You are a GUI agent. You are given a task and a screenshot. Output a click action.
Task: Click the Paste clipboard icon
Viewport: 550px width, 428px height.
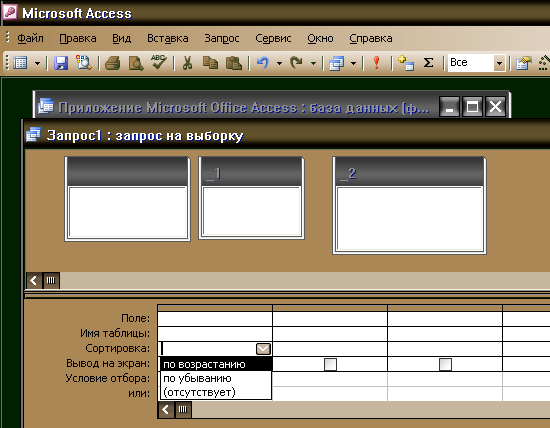tap(234, 63)
